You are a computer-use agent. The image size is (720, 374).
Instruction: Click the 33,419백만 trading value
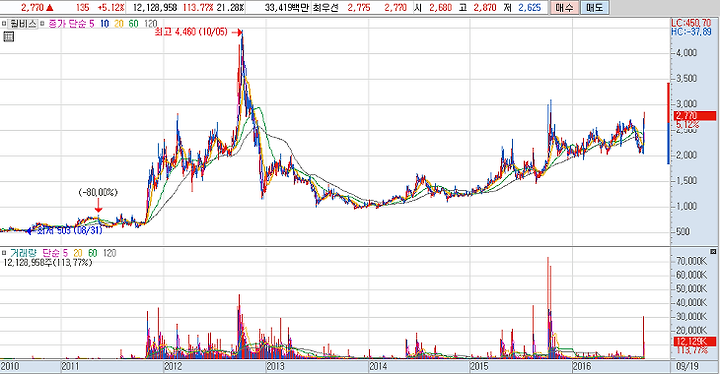click(287, 7)
